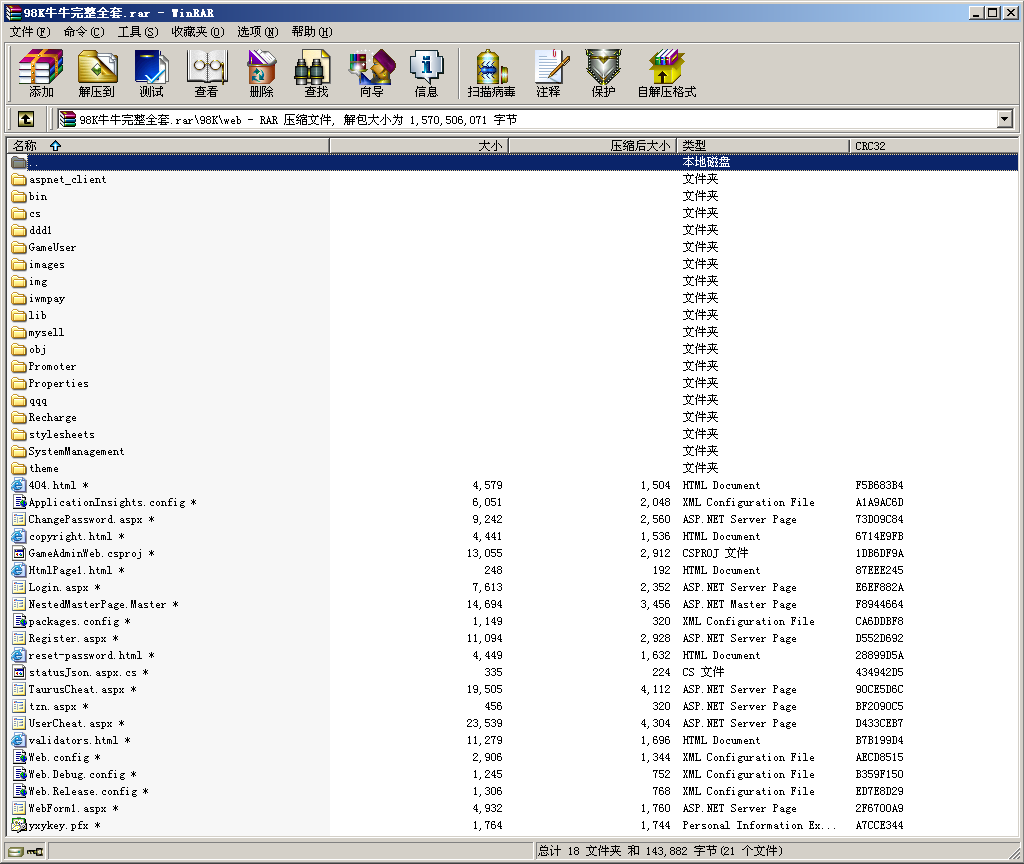Click the 删除 (Delete) toolbar icon
Viewport: 1024px width, 864px height.
click(261, 73)
